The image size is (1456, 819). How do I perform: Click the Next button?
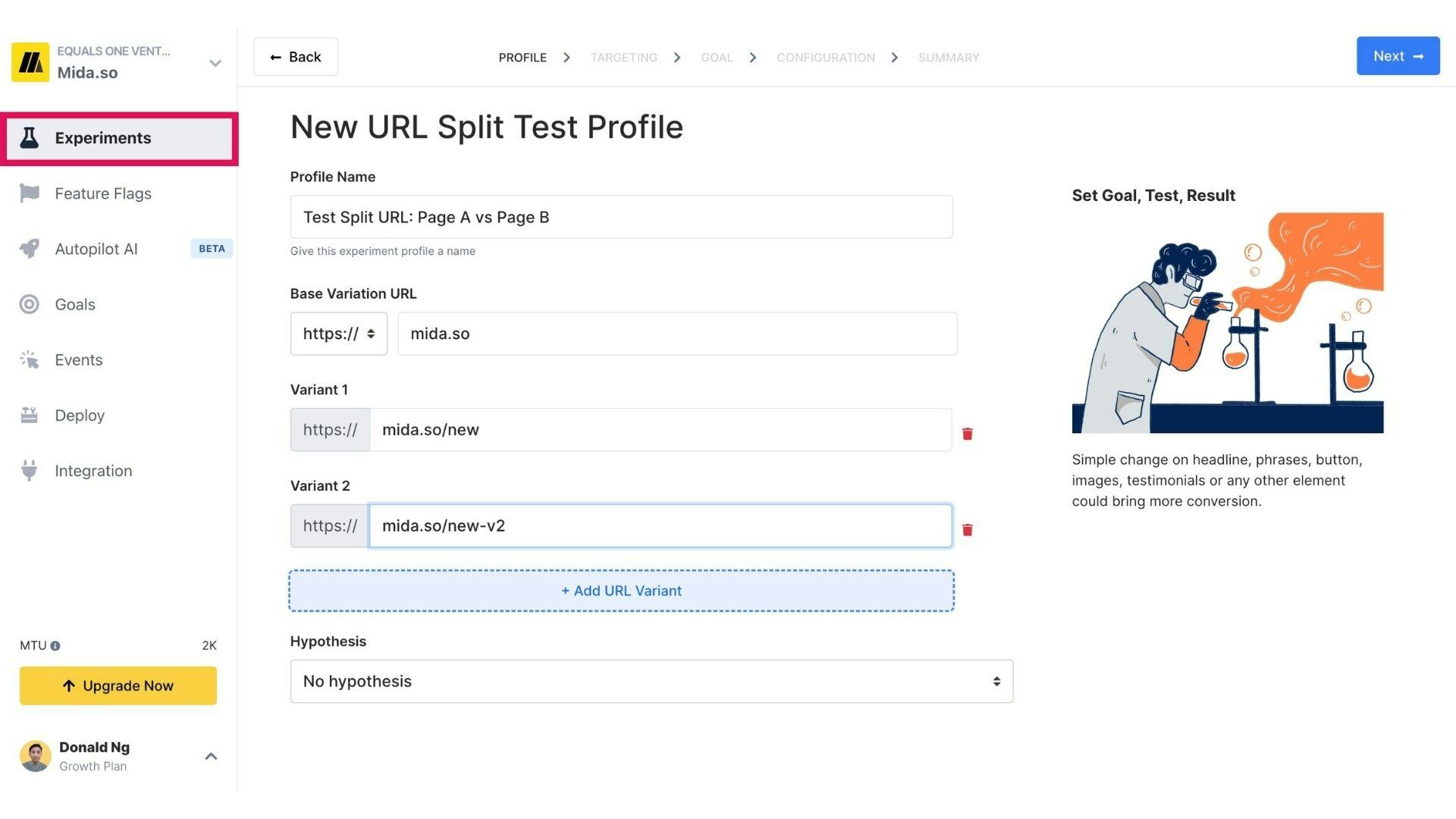click(x=1397, y=56)
